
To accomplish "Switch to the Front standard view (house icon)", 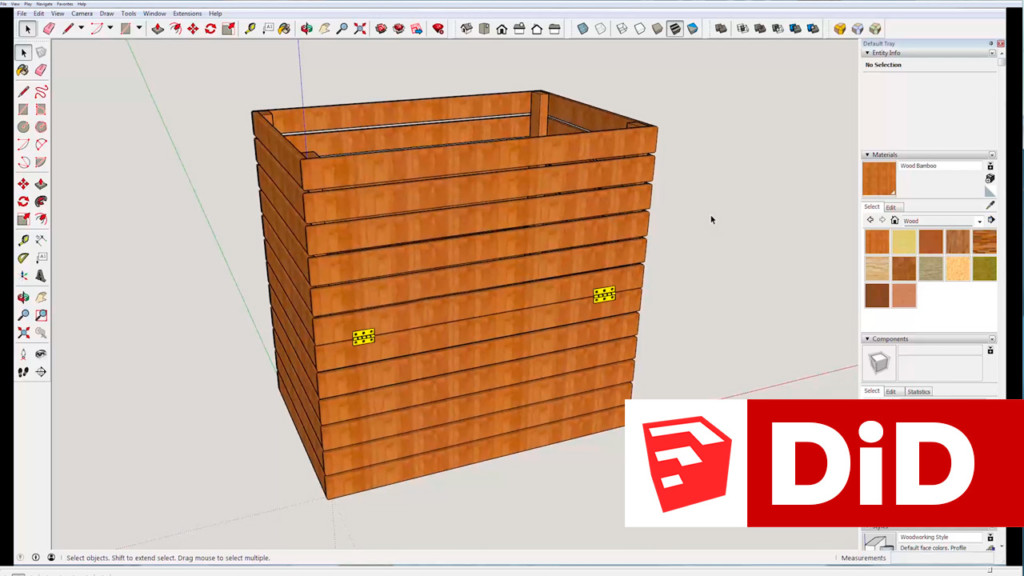I will (502, 29).
